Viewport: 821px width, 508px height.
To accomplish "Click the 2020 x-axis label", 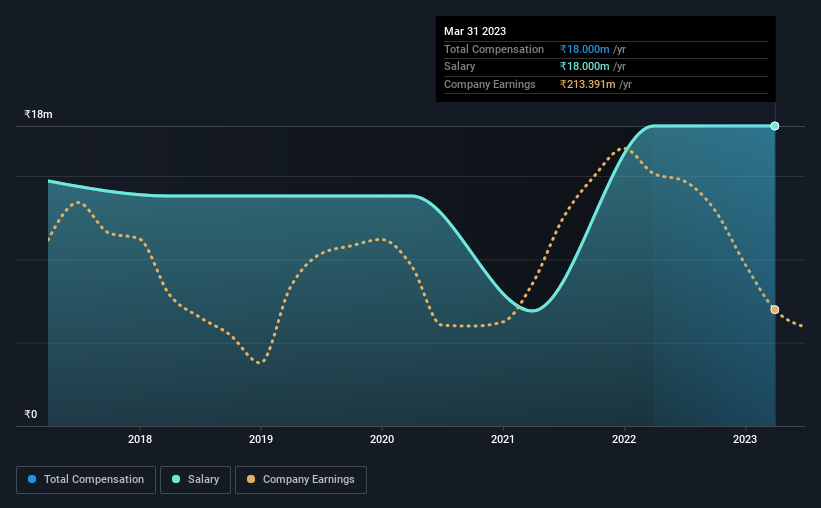I will 382,439.
